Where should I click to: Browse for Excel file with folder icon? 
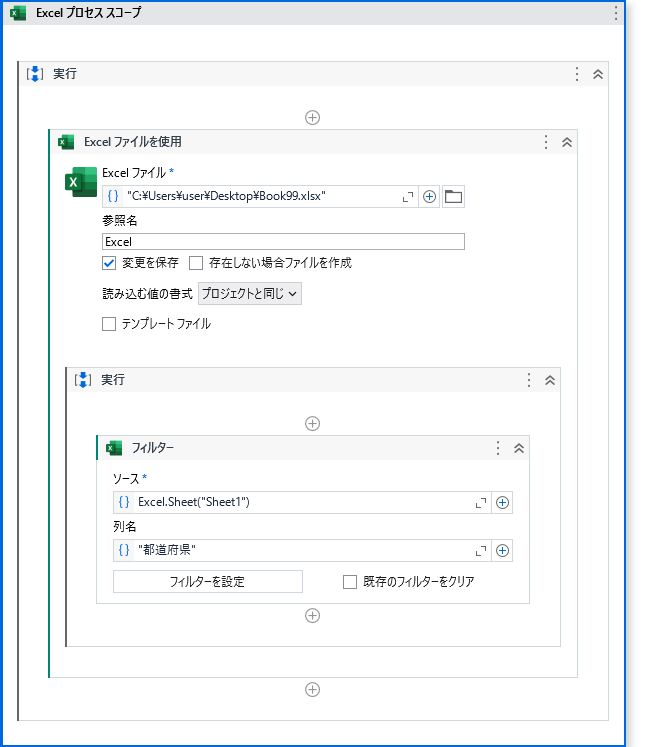(x=453, y=196)
